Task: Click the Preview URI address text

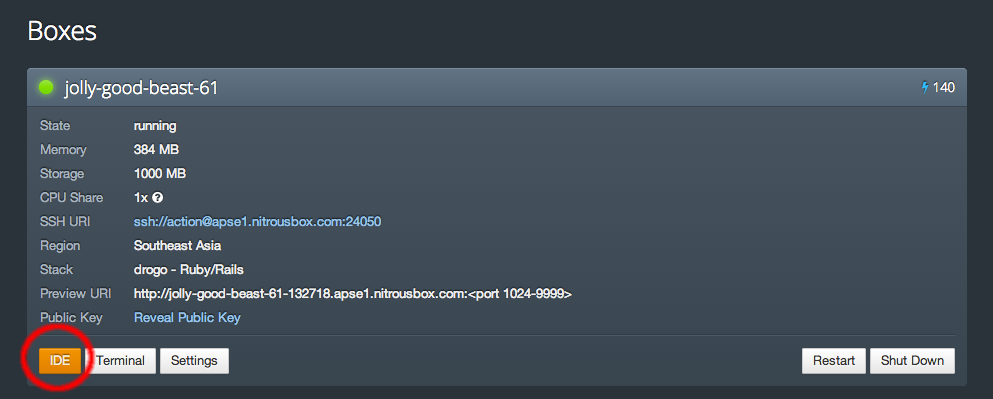Action: click(353, 294)
